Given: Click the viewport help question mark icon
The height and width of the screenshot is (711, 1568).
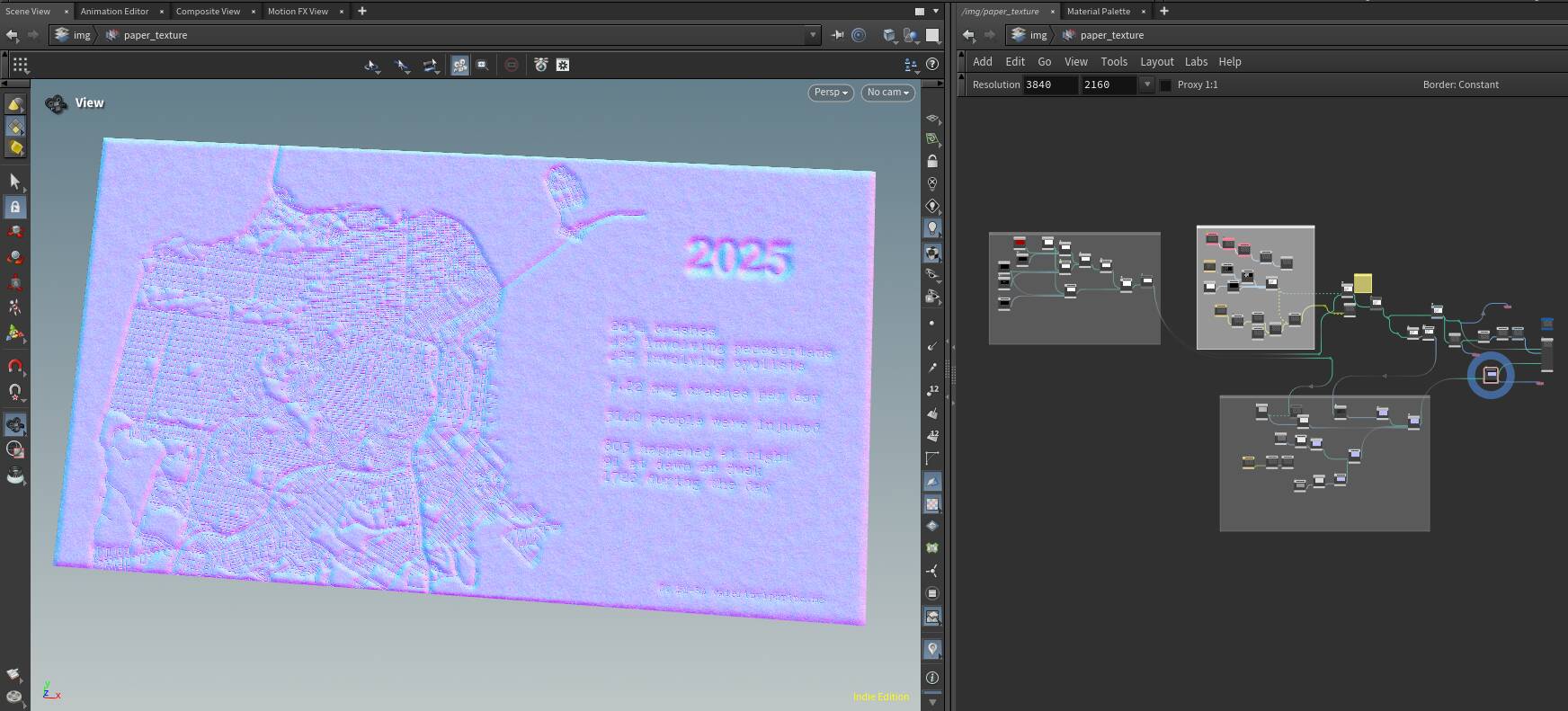Looking at the screenshot, I should pyautogui.click(x=932, y=65).
